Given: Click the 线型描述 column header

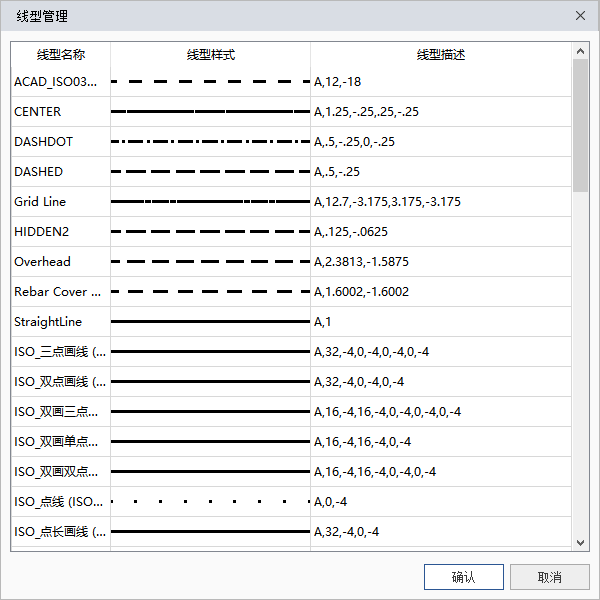Looking at the screenshot, I should (x=441, y=55).
